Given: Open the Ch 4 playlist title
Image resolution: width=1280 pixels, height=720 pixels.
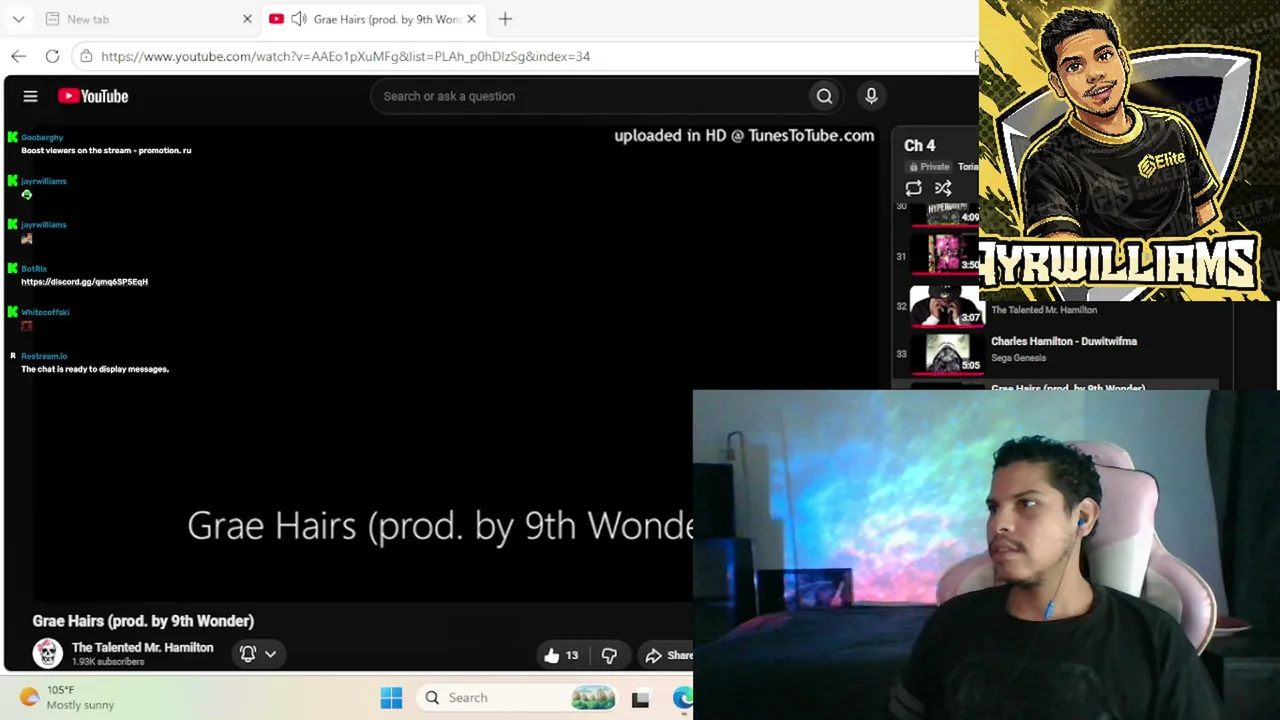Looking at the screenshot, I should pos(920,146).
